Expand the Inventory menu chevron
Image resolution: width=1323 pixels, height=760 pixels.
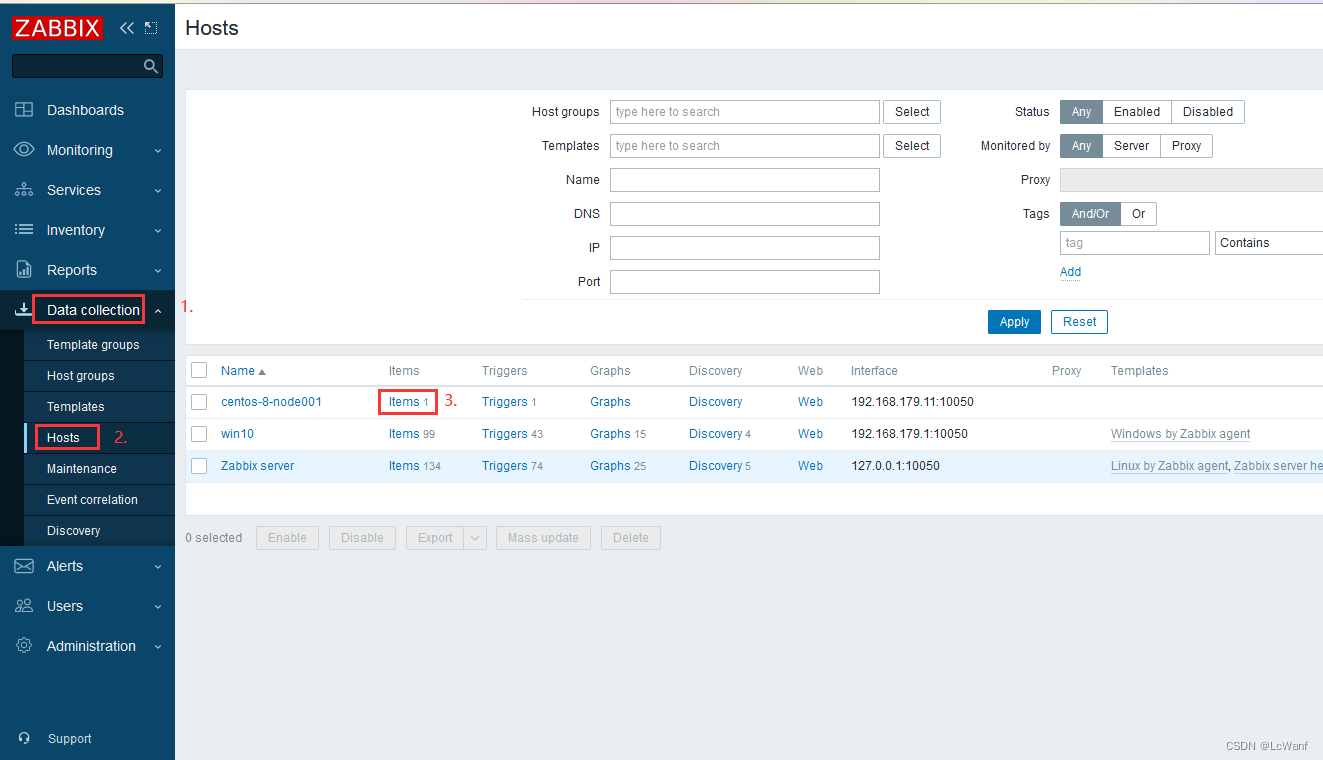pyautogui.click(x=158, y=231)
